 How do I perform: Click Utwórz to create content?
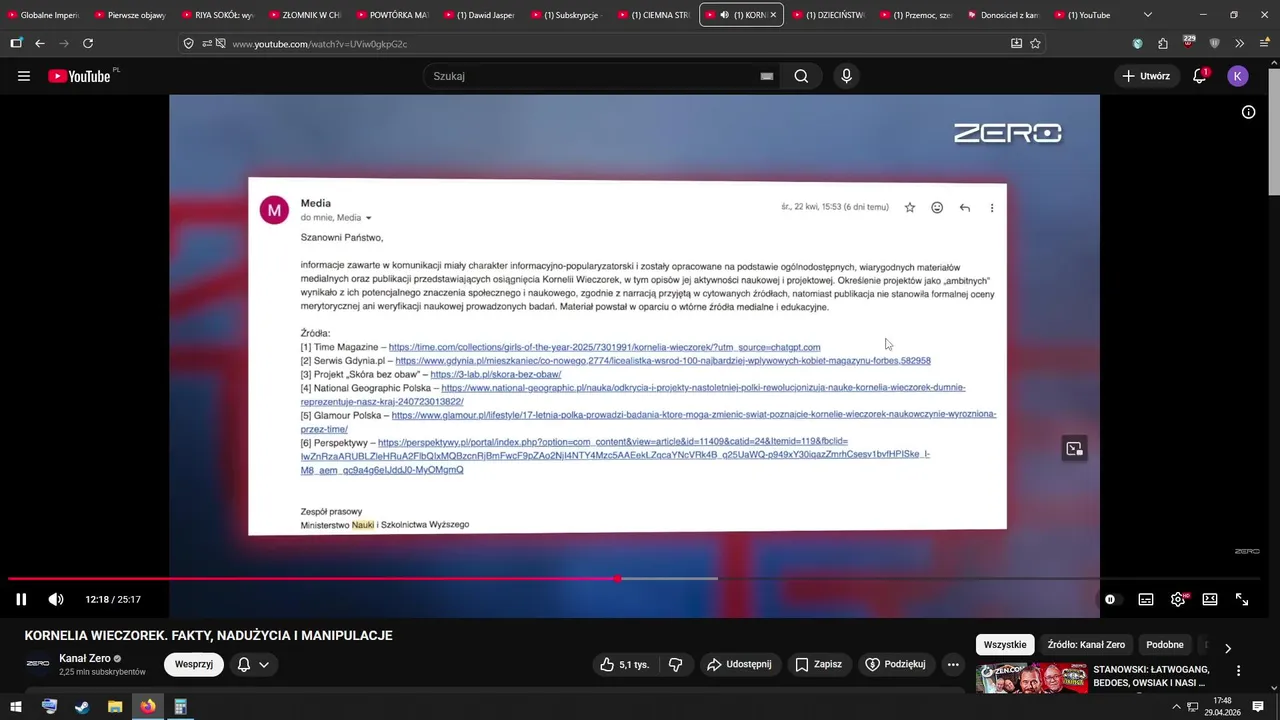pyautogui.click(x=1146, y=76)
